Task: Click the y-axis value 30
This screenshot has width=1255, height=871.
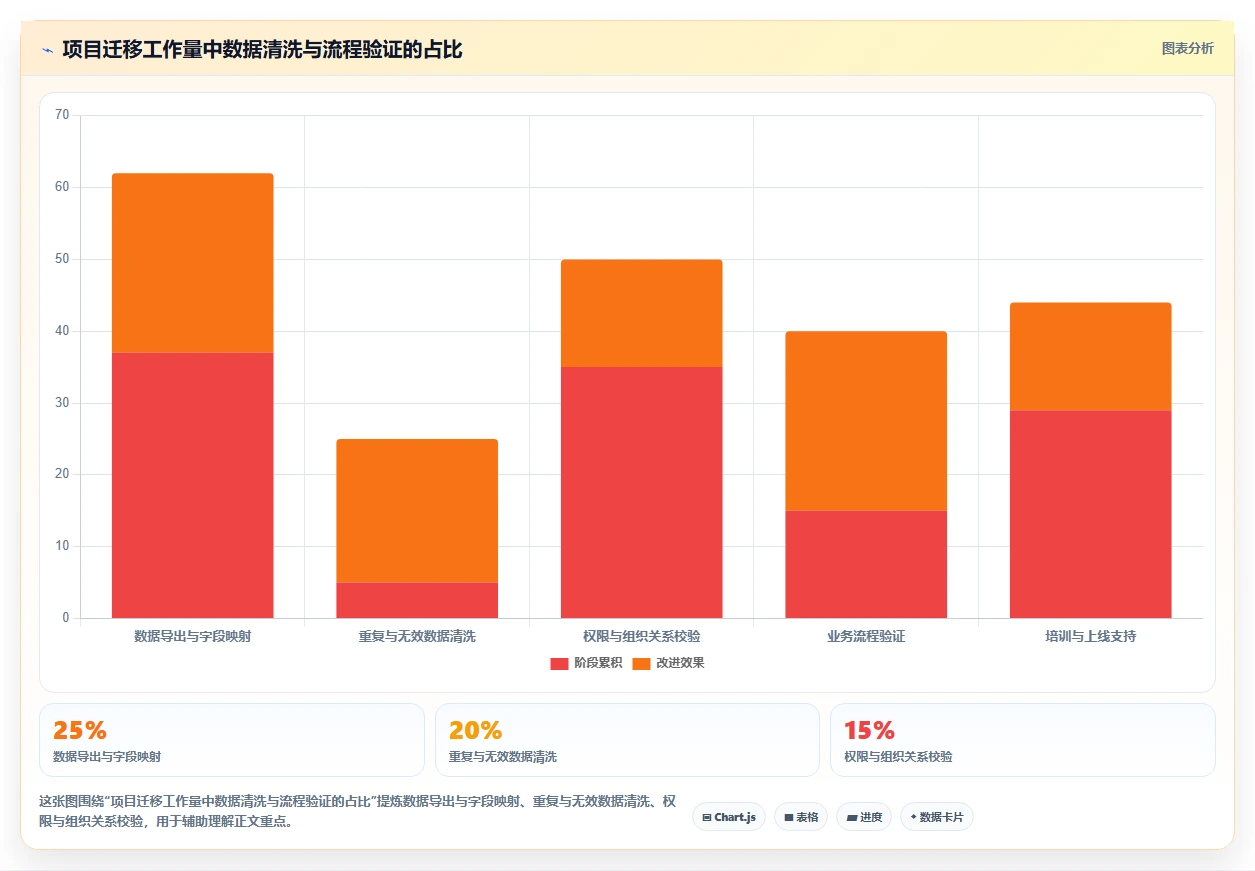Action: pyautogui.click(x=62, y=403)
